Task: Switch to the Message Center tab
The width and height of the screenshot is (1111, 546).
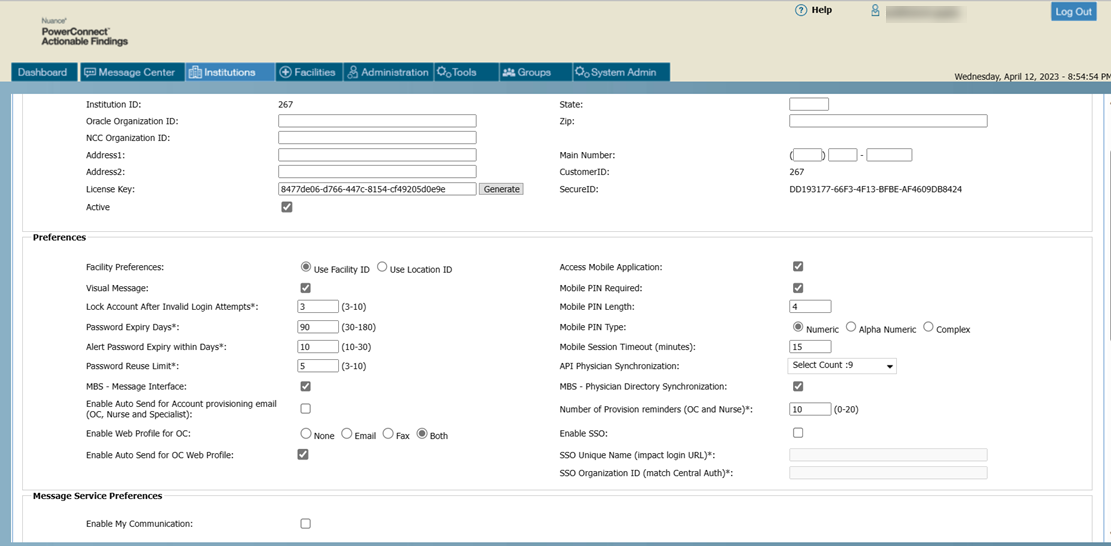Action: (130, 72)
